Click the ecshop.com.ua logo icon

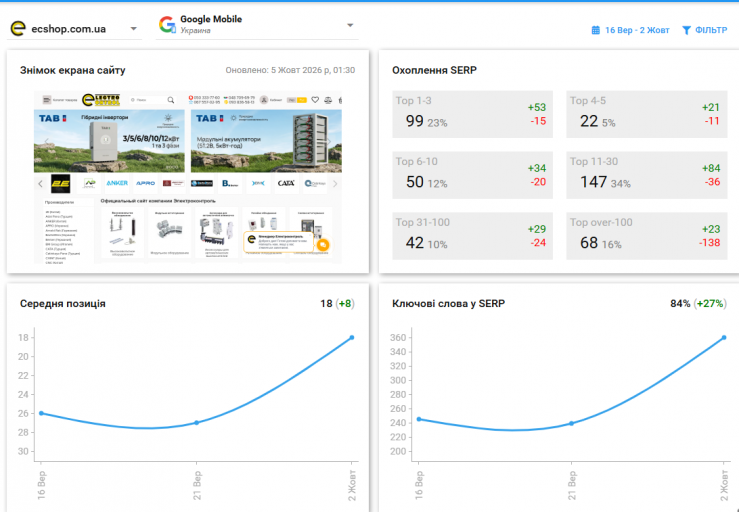coord(18,29)
